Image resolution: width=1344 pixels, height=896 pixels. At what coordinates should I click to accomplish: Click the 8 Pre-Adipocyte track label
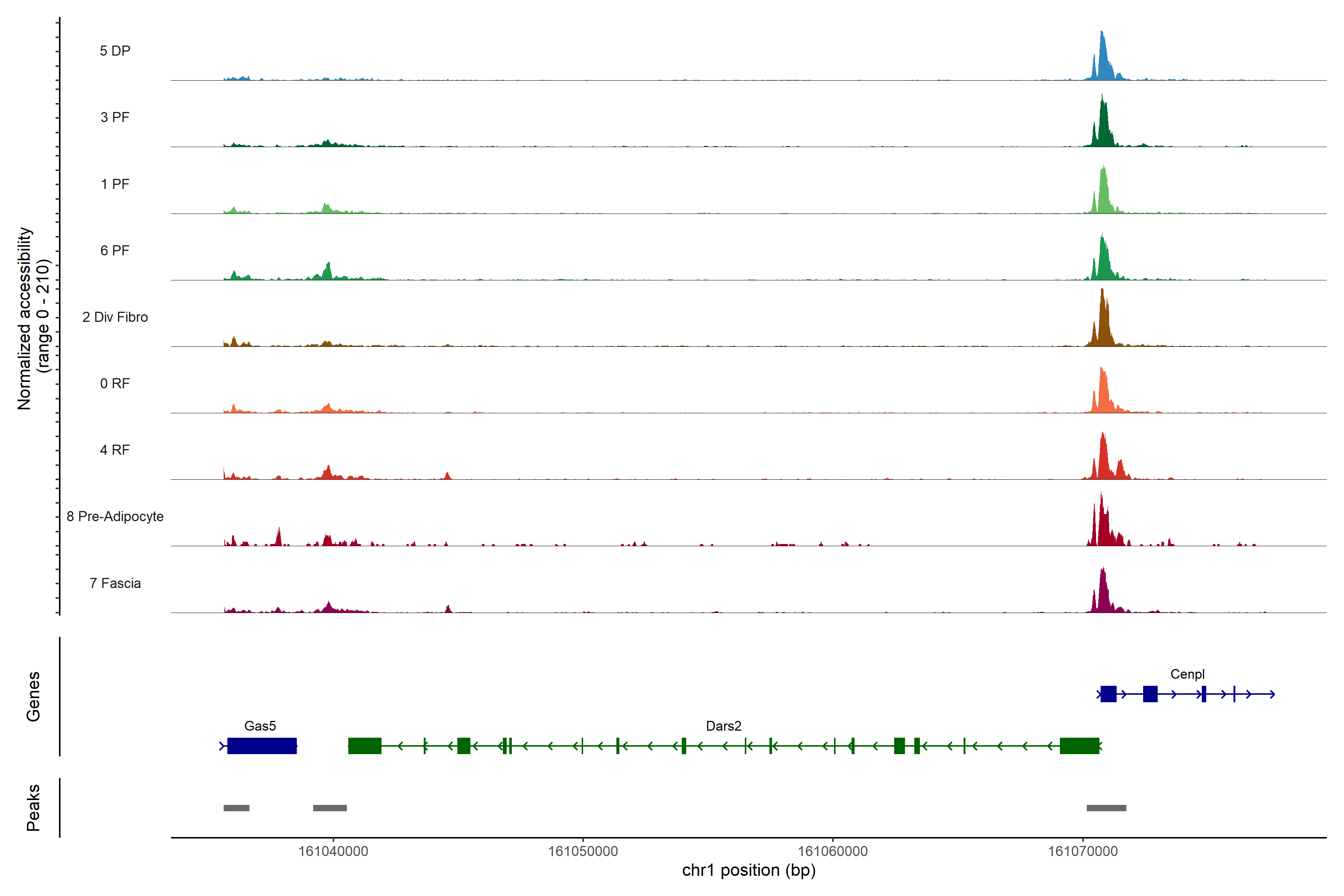(x=115, y=517)
